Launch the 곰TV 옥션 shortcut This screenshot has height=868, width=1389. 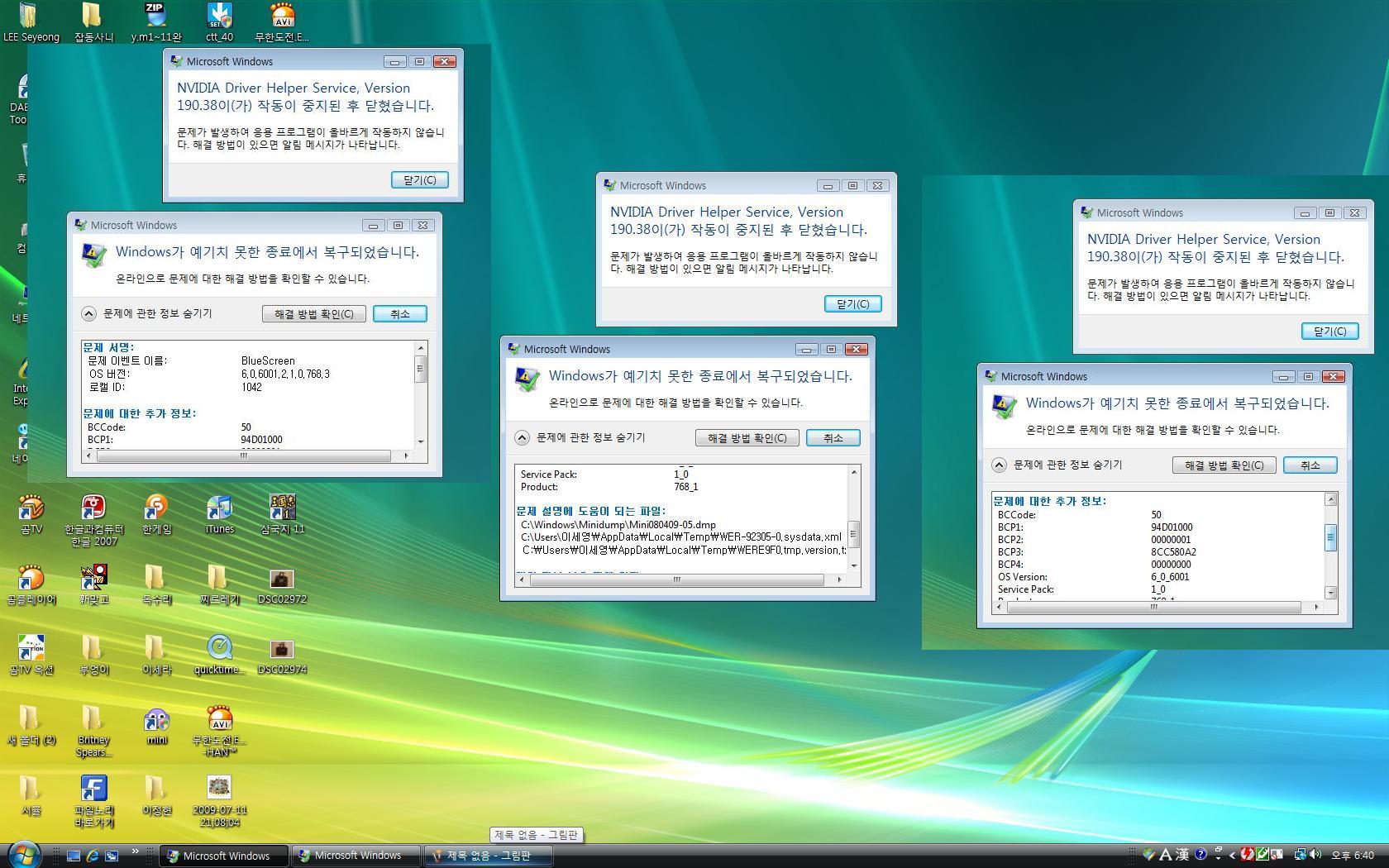point(31,656)
